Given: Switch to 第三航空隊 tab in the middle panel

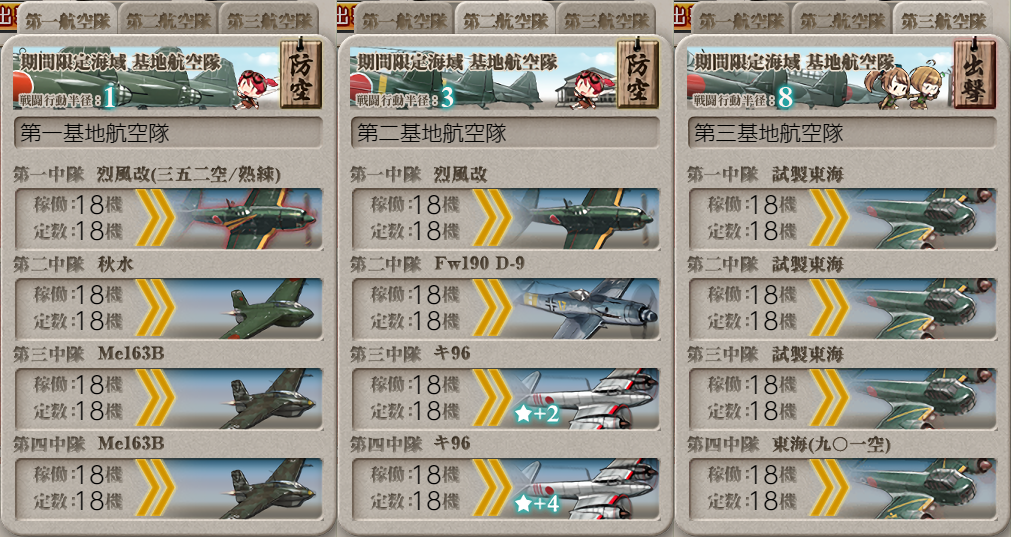Looking at the screenshot, I should pos(607,20).
